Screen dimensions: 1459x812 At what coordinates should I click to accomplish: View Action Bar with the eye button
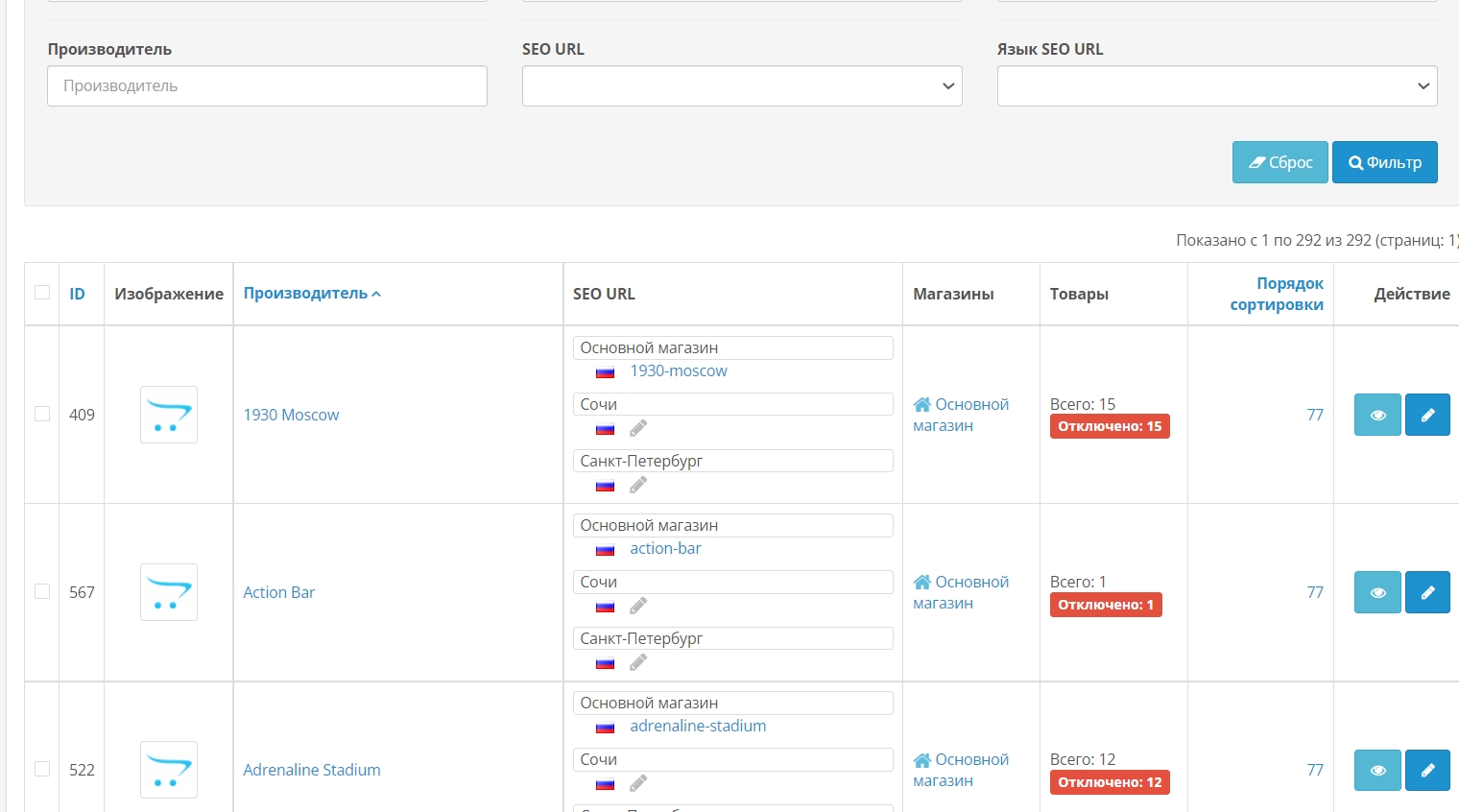tap(1377, 592)
